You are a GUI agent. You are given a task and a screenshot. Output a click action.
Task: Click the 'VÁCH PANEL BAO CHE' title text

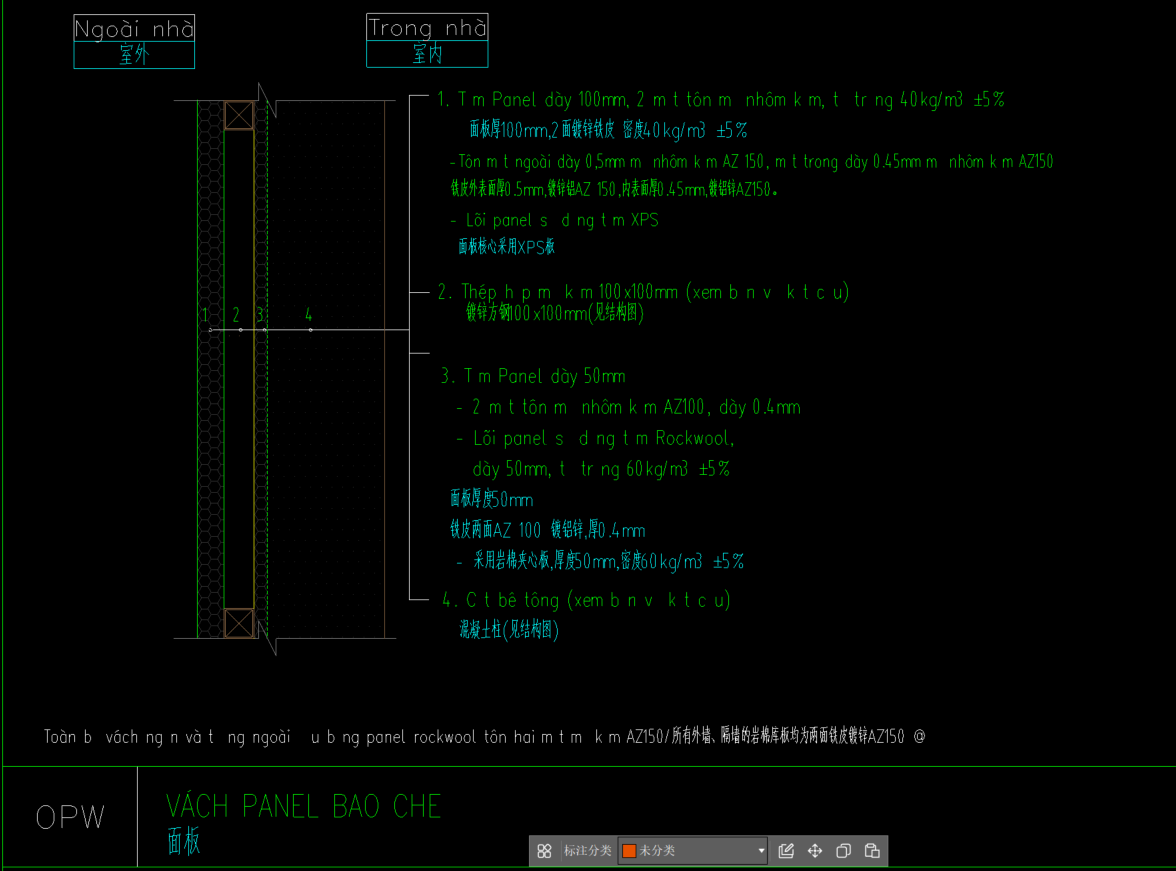[304, 806]
